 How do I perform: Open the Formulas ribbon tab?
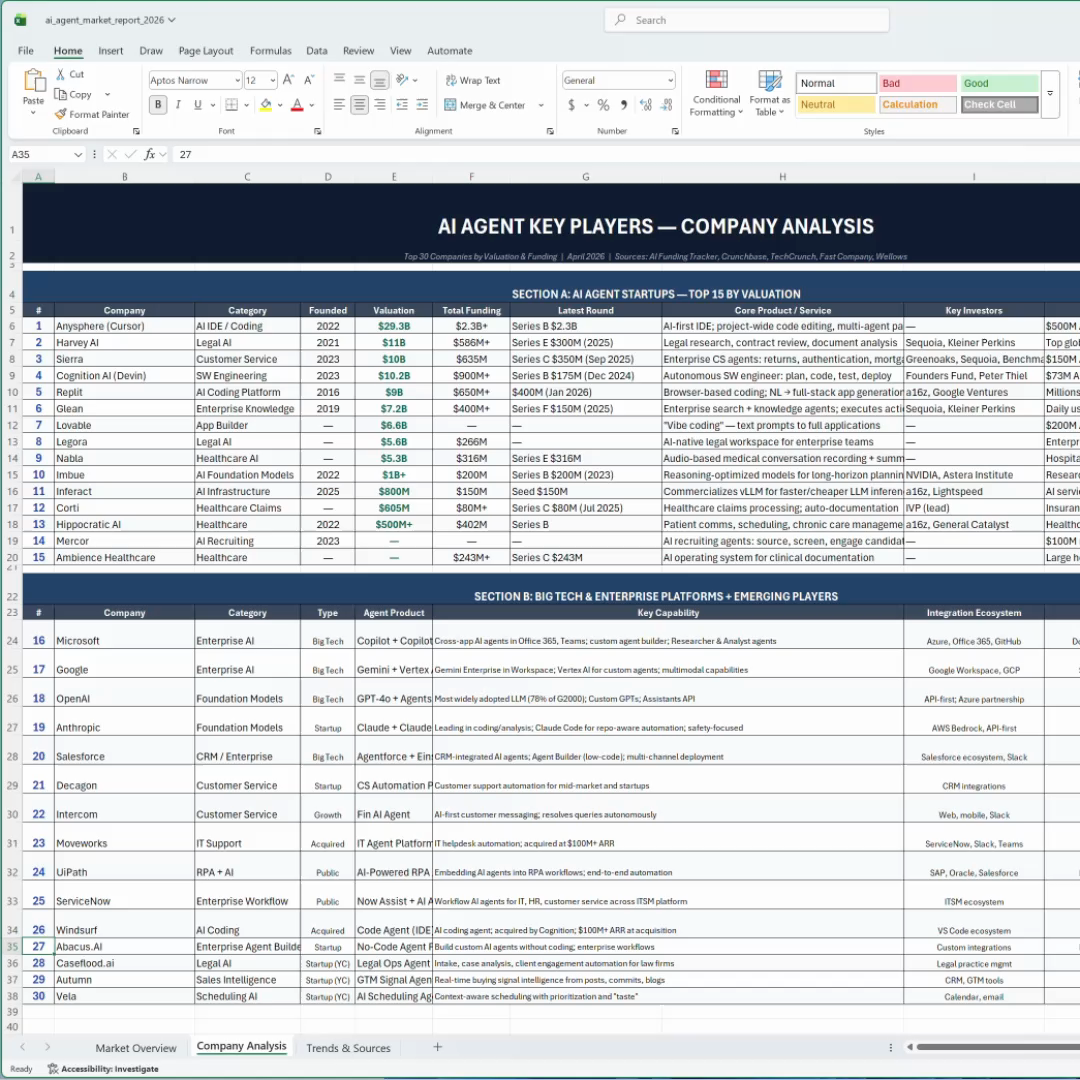[270, 51]
